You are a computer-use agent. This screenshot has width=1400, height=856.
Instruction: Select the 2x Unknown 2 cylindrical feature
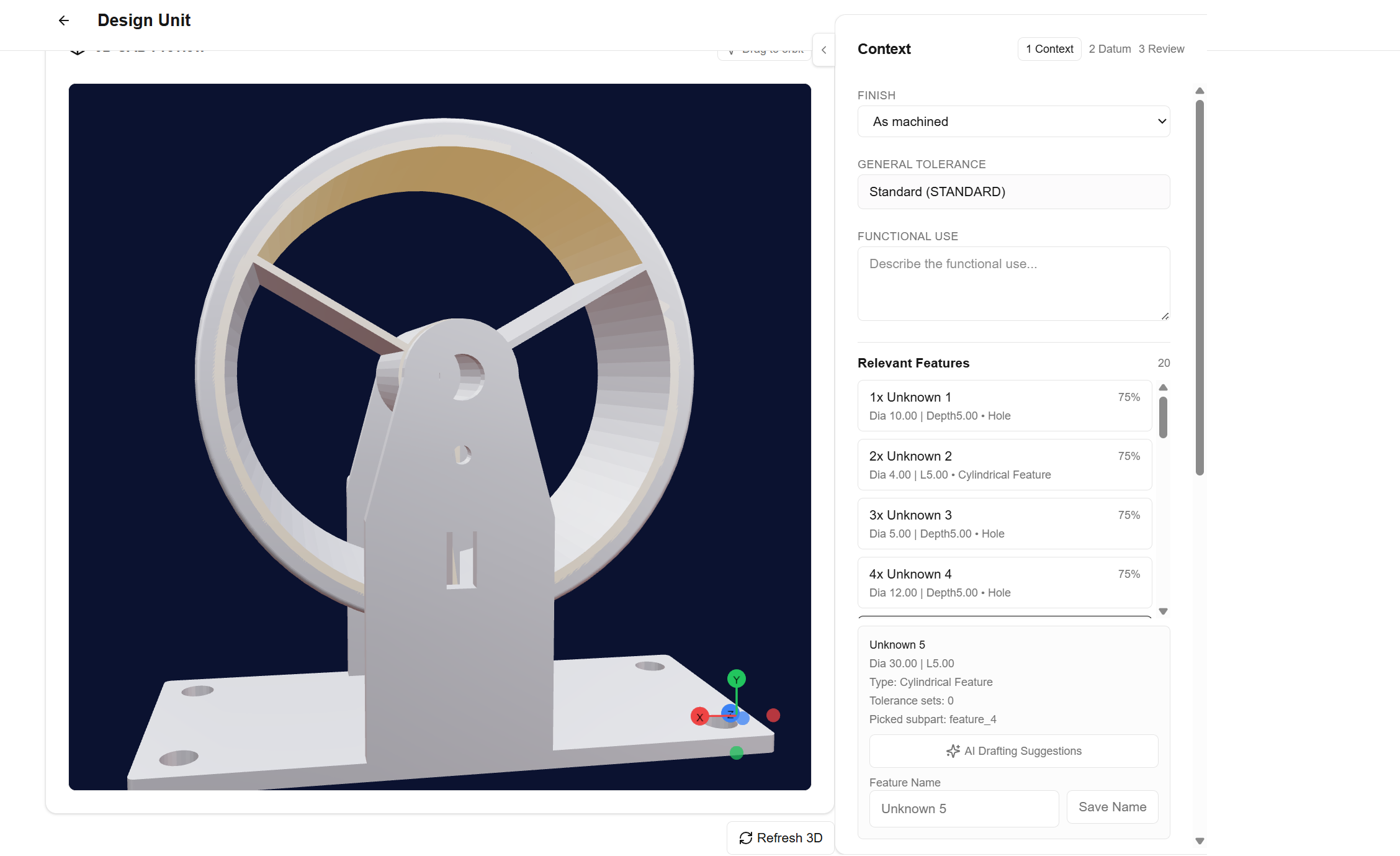[x=1004, y=465]
